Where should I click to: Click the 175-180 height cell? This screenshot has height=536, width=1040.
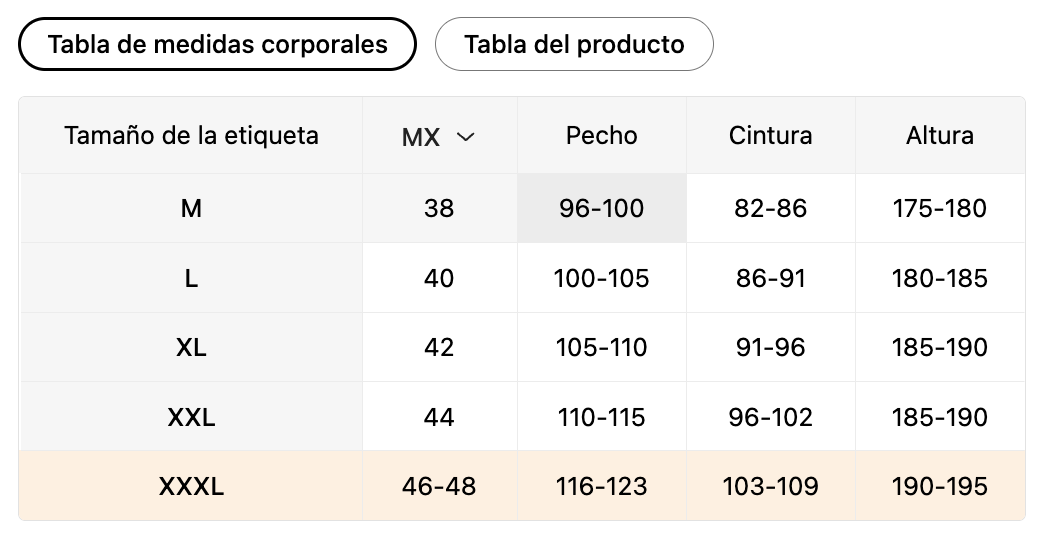[940, 208]
